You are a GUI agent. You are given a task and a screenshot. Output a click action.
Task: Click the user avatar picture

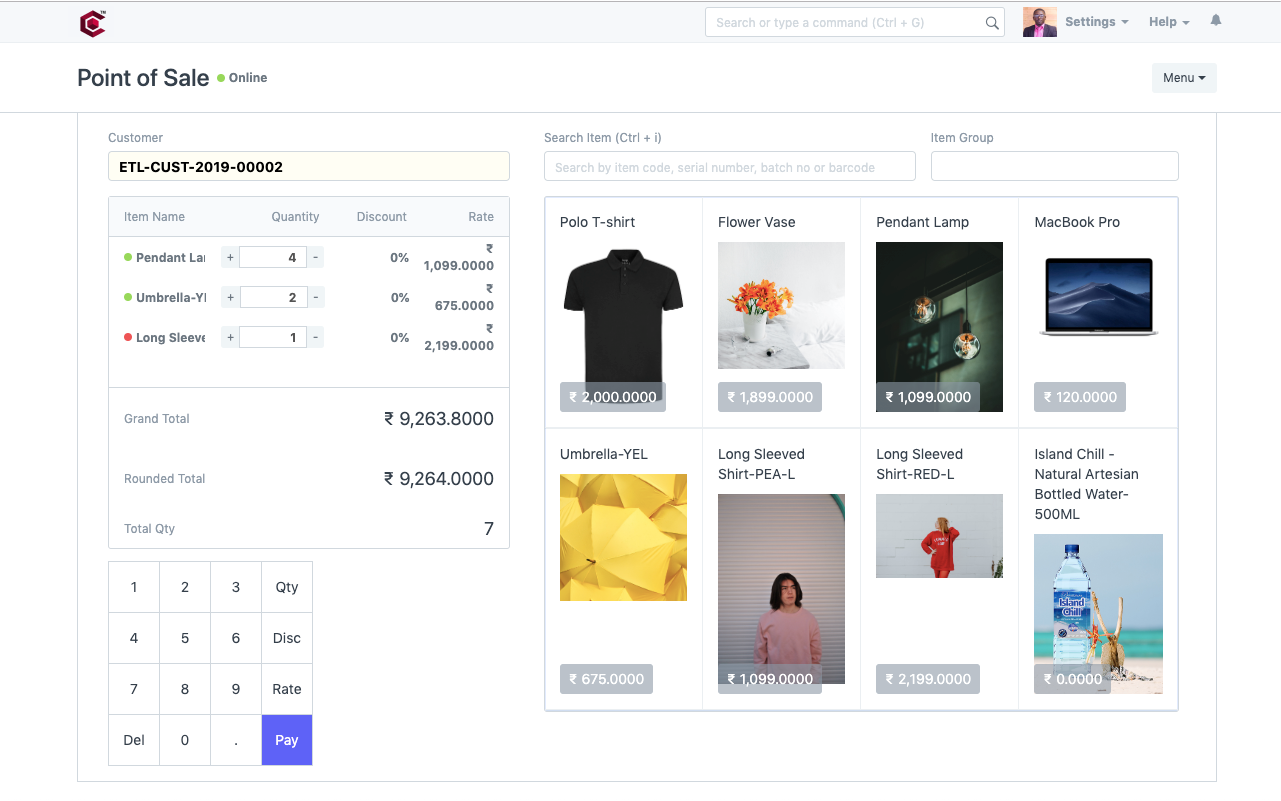coord(1038,21)
